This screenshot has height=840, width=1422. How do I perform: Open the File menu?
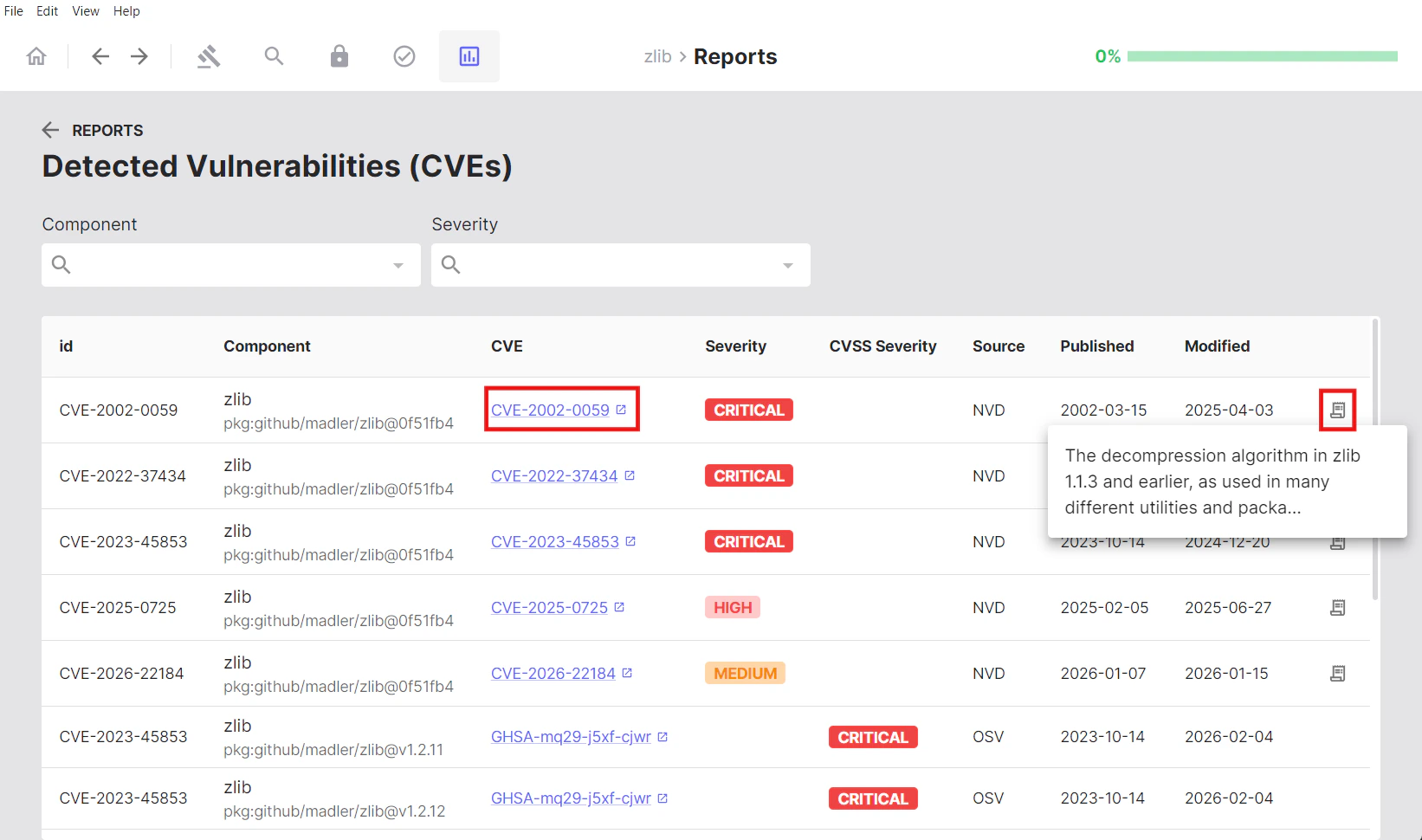click(13, 10)
